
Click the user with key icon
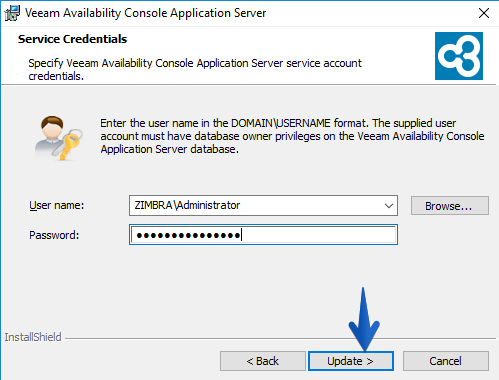tap(59, 138)
